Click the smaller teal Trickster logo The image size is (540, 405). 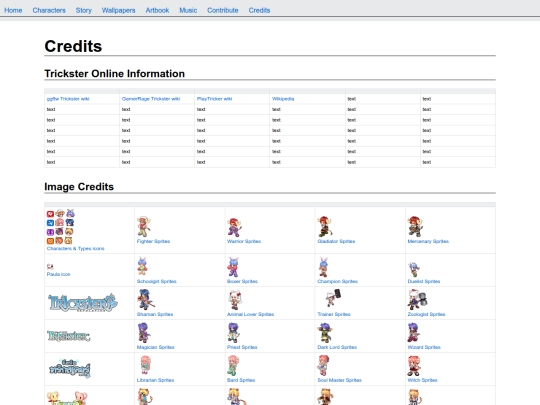pos(69,336)
